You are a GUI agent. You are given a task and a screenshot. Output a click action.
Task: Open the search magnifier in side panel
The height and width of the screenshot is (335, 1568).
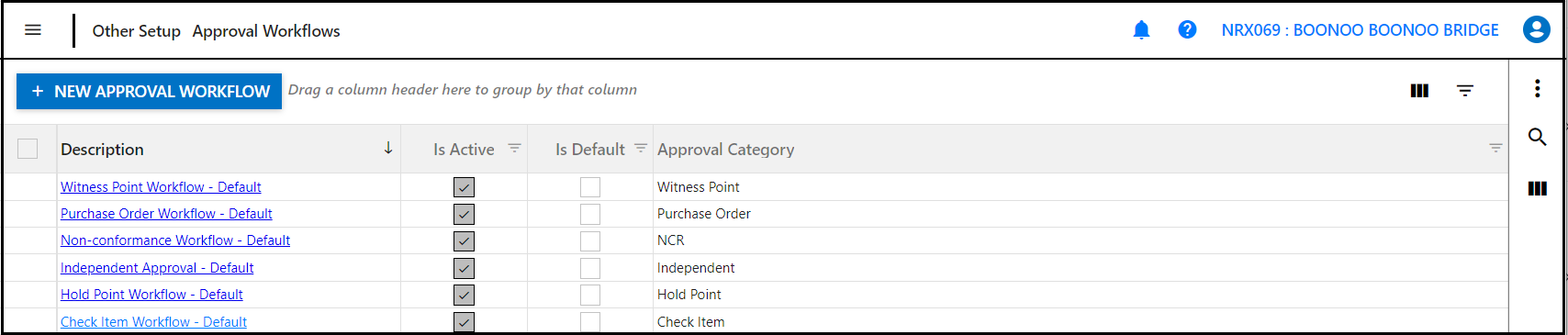[1538, 138]
